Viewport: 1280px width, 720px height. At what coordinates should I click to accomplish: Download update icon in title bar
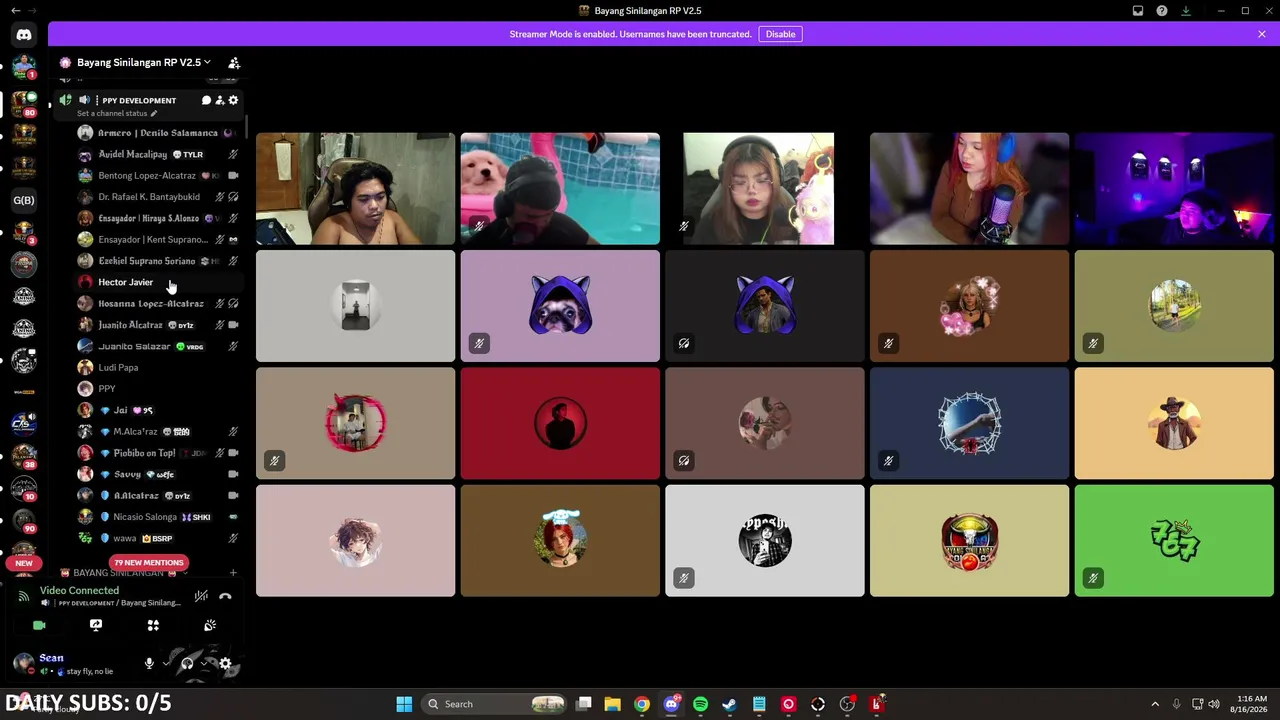(x=1186, y=11)
